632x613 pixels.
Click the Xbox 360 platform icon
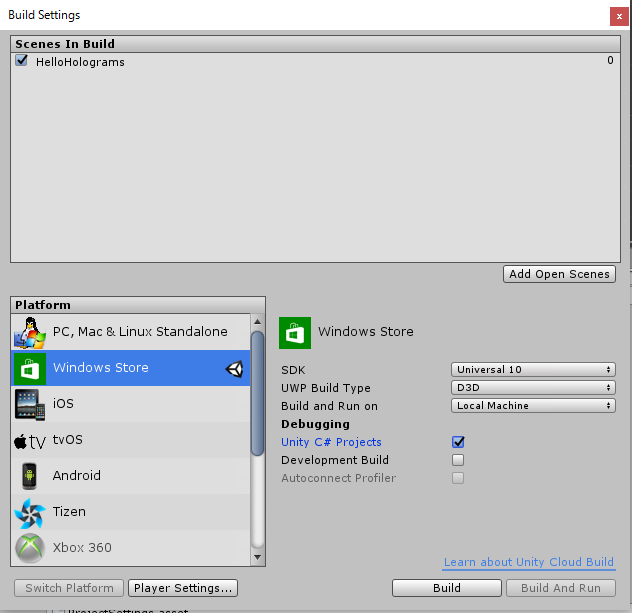point(29,548)
